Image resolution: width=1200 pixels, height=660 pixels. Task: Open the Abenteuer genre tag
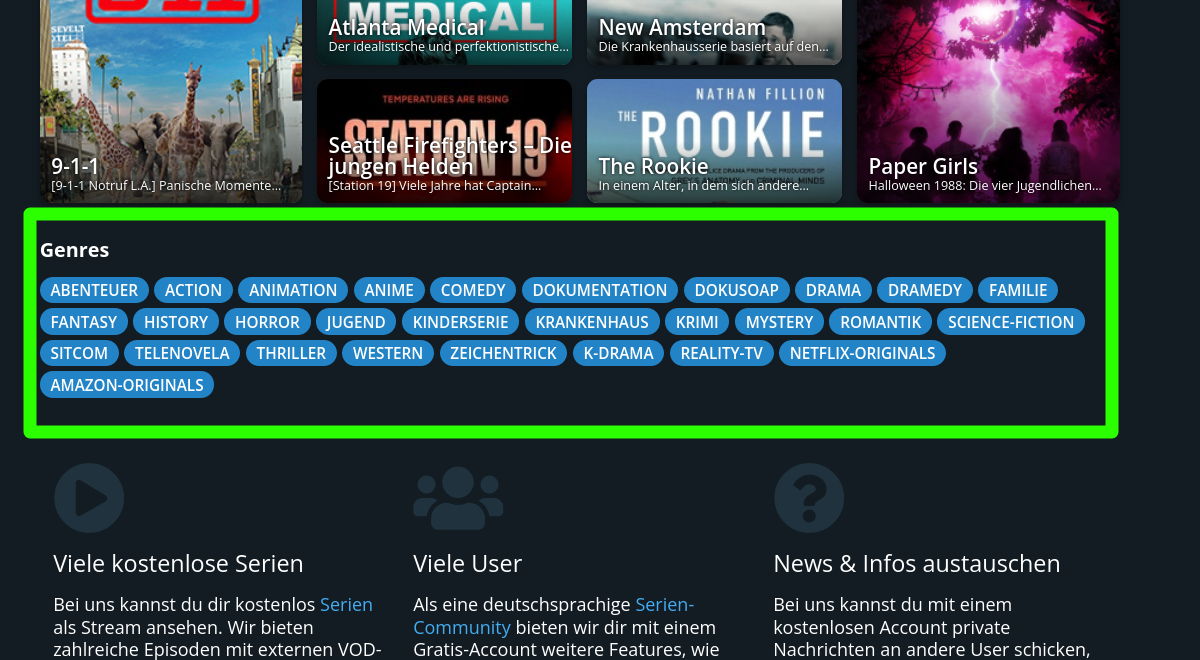point(94,290)
